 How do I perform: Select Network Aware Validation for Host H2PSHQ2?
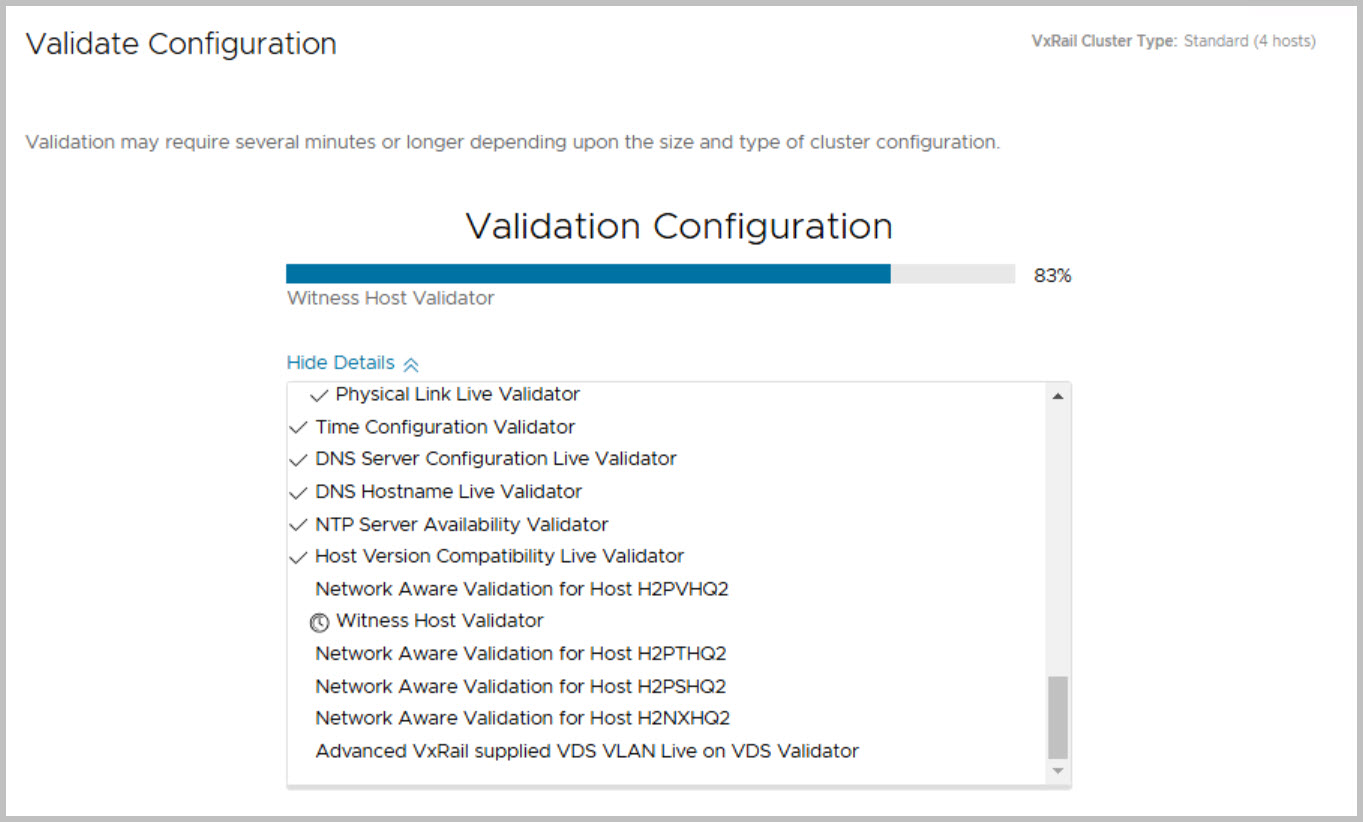click(x=520, y=687)
